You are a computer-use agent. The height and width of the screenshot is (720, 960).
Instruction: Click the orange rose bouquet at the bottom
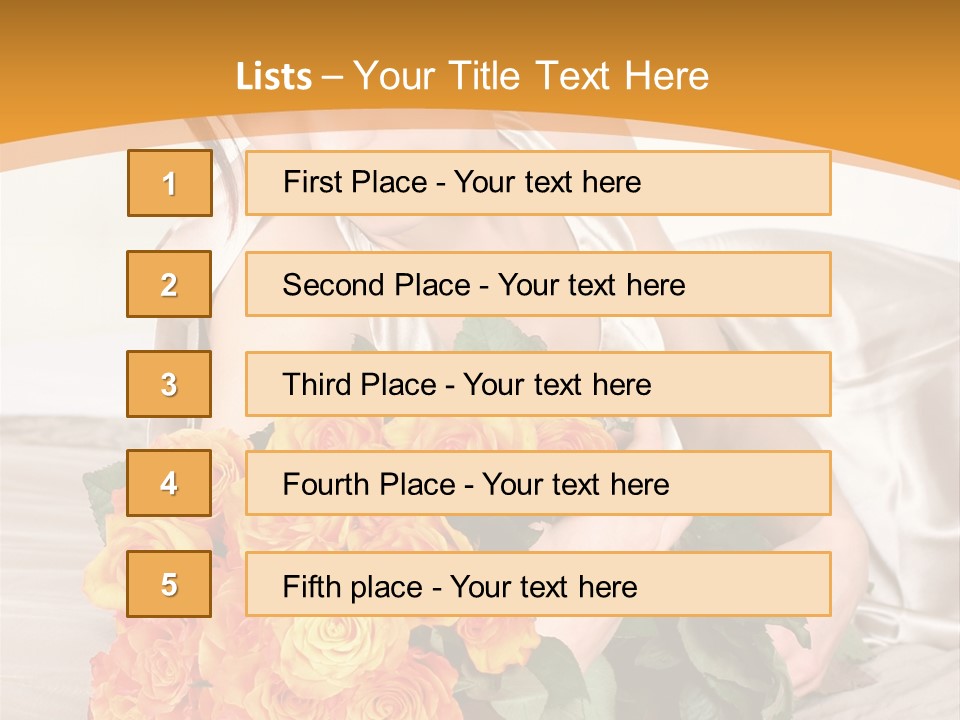(300, 660)
